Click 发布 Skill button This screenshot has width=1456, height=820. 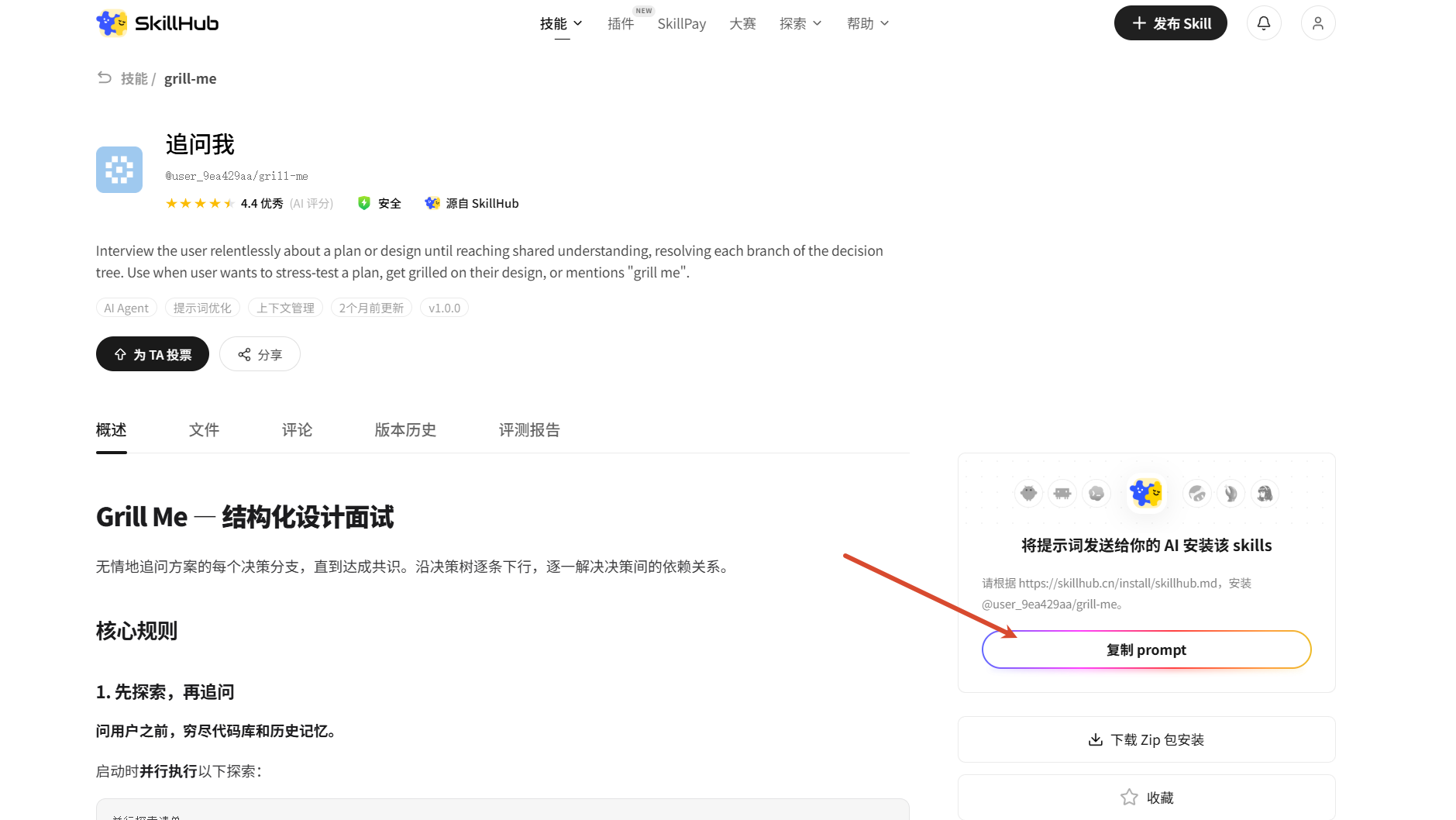[x=1170, y=23]
